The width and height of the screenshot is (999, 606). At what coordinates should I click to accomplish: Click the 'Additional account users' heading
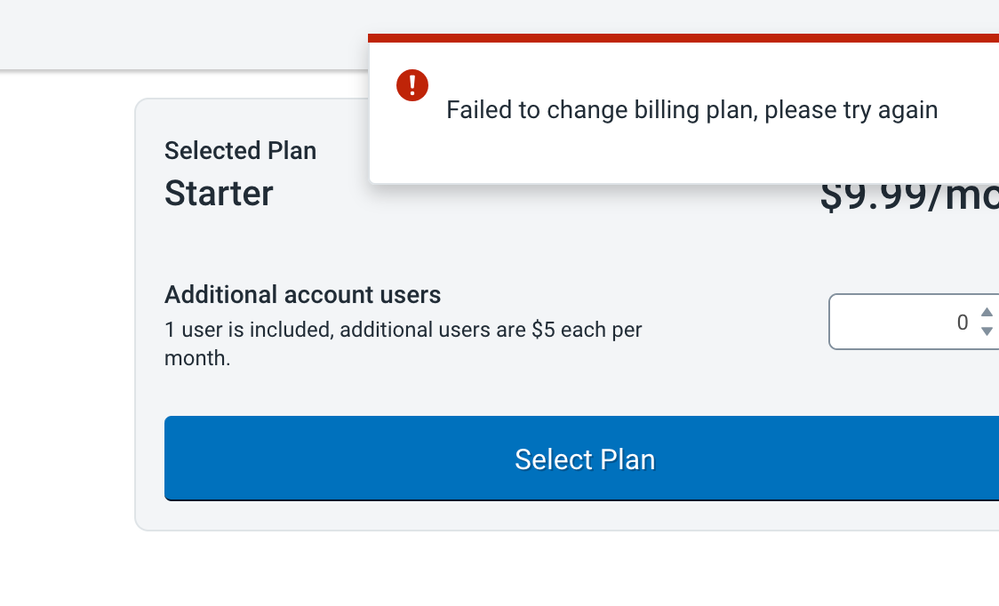point(302,295)
